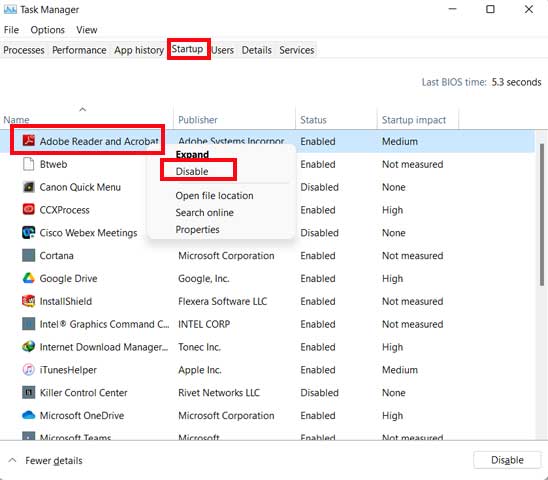Choose Expand in the context menu
548x480 pixels.
pos(192,155)
